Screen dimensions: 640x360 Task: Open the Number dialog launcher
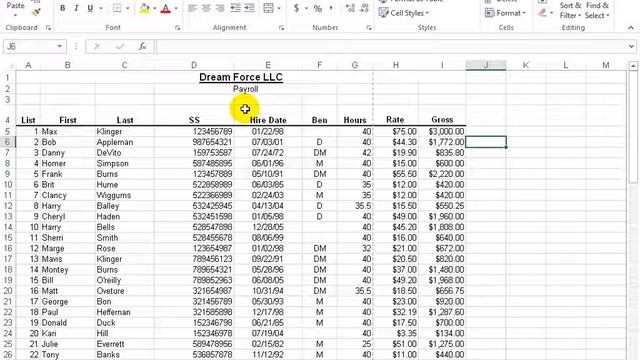point(369,28)
